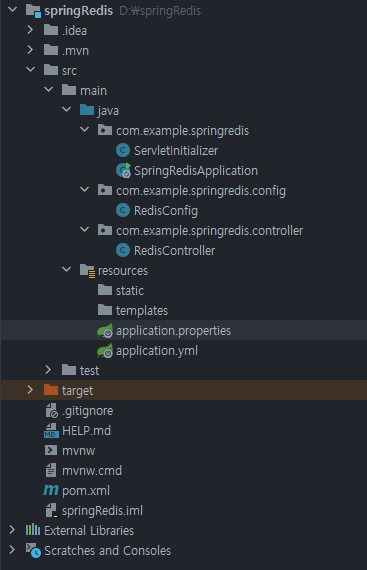The height and width of the screenshot is (570, 367).
Task: Click the orange target folder icon
Action: 51,390
